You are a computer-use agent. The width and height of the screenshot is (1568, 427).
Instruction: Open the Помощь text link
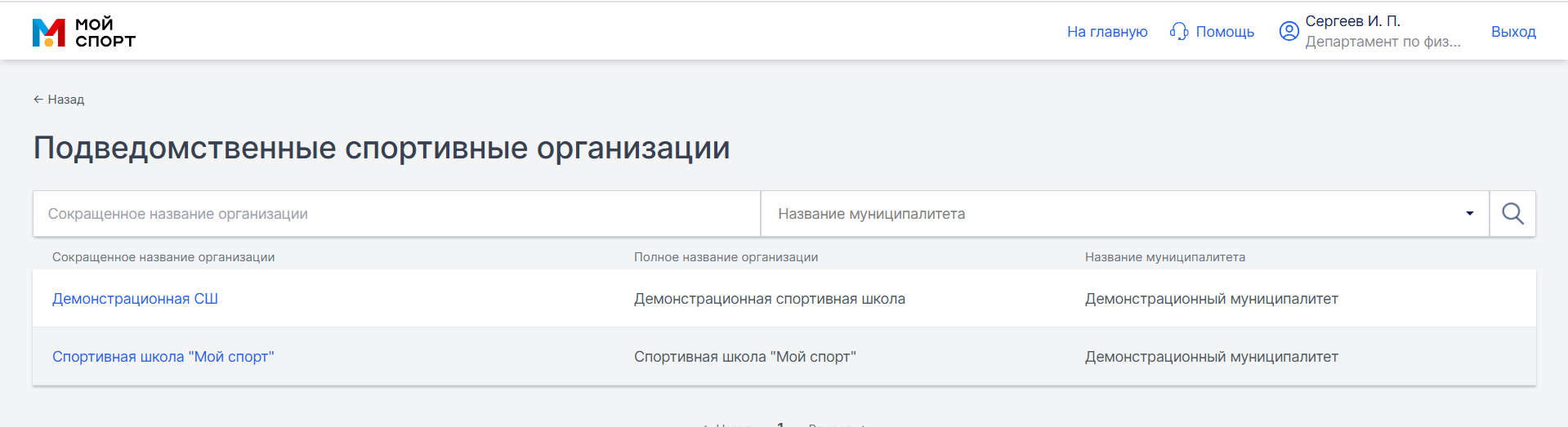point(1224,32)
